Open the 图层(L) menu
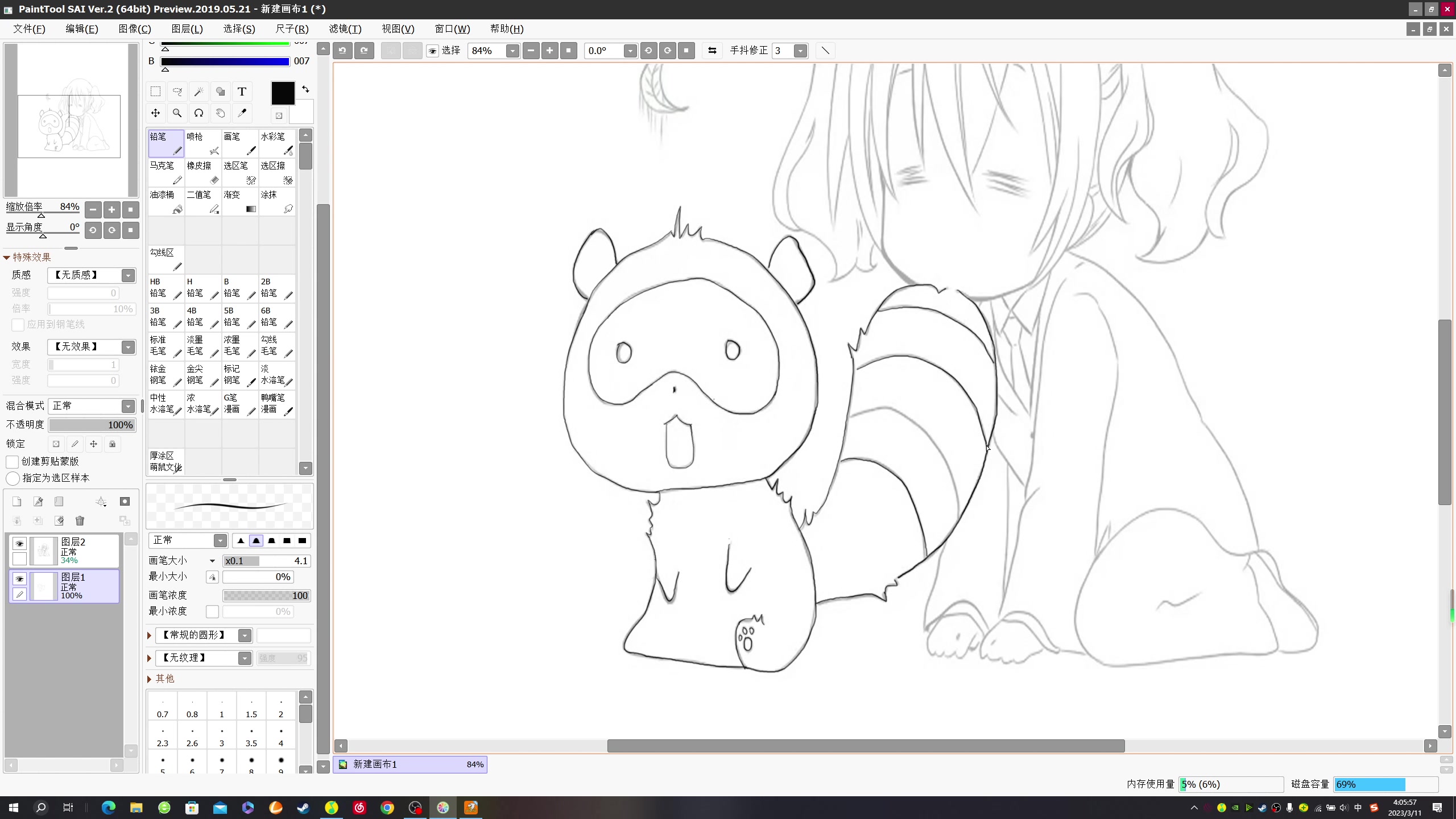The height and width of the screenshot is (819, 1456). [187, 29]
